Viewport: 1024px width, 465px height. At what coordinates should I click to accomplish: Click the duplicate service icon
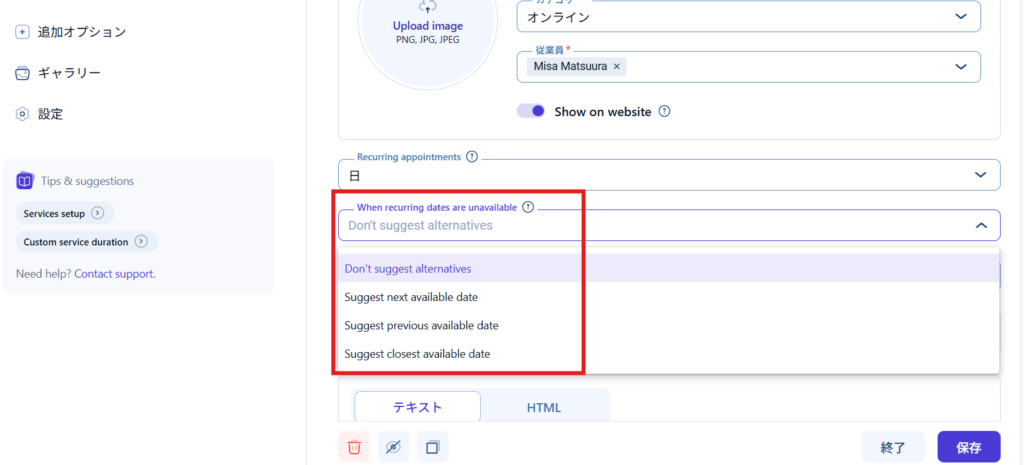click(x=433, y=447)
